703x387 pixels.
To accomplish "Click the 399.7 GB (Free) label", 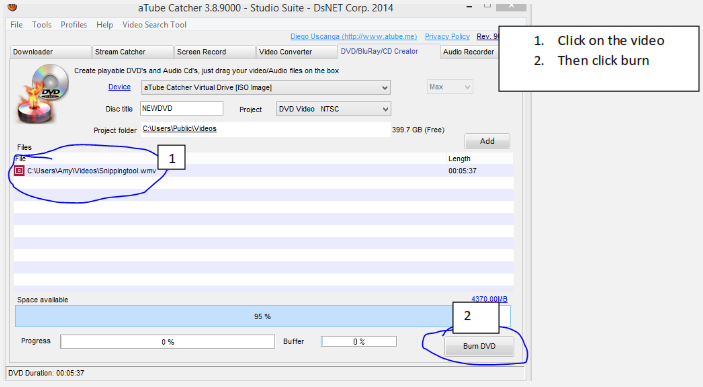I will (x=418, y=130).
